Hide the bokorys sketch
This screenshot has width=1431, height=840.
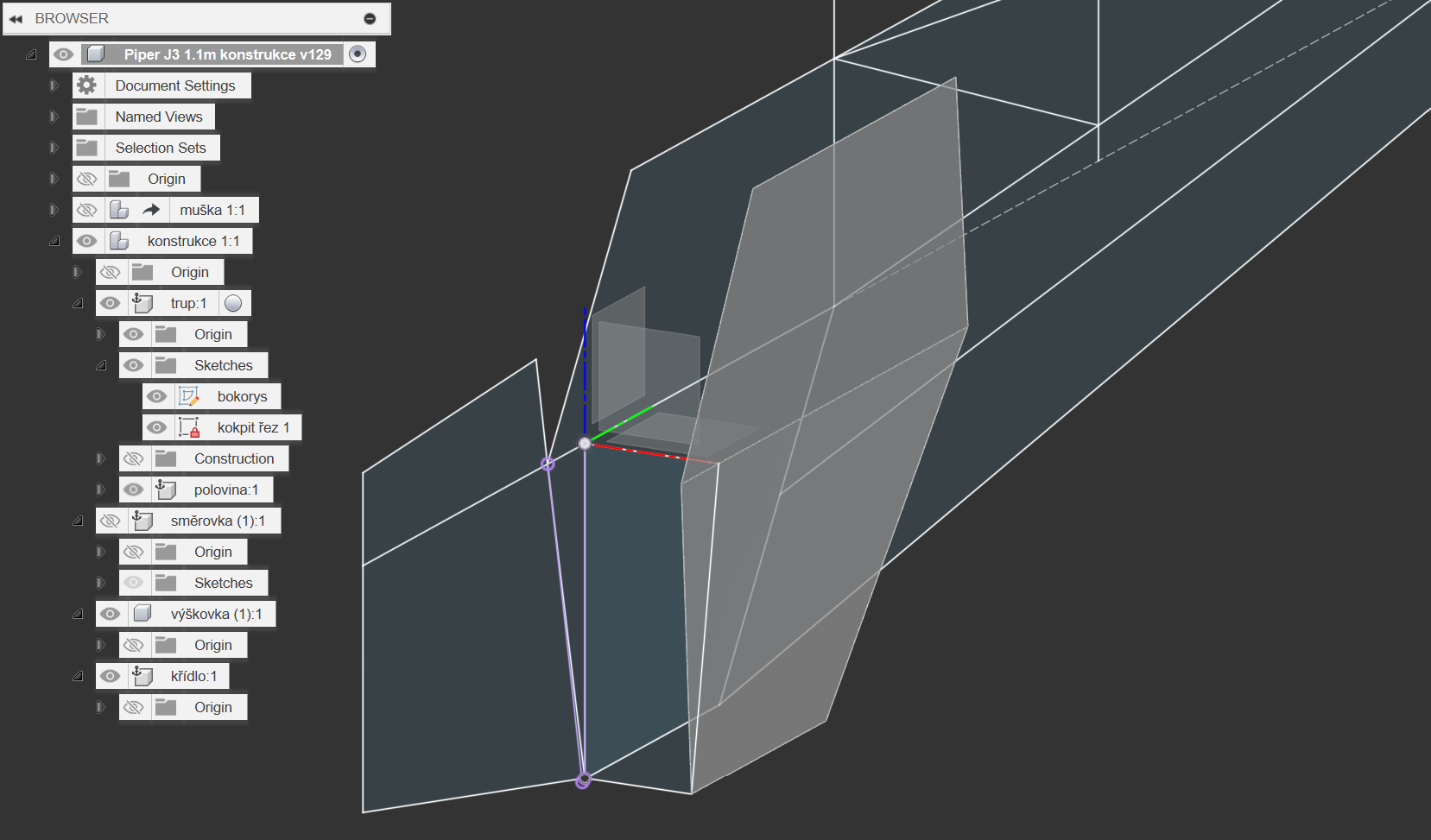click(x=156, y=396)
